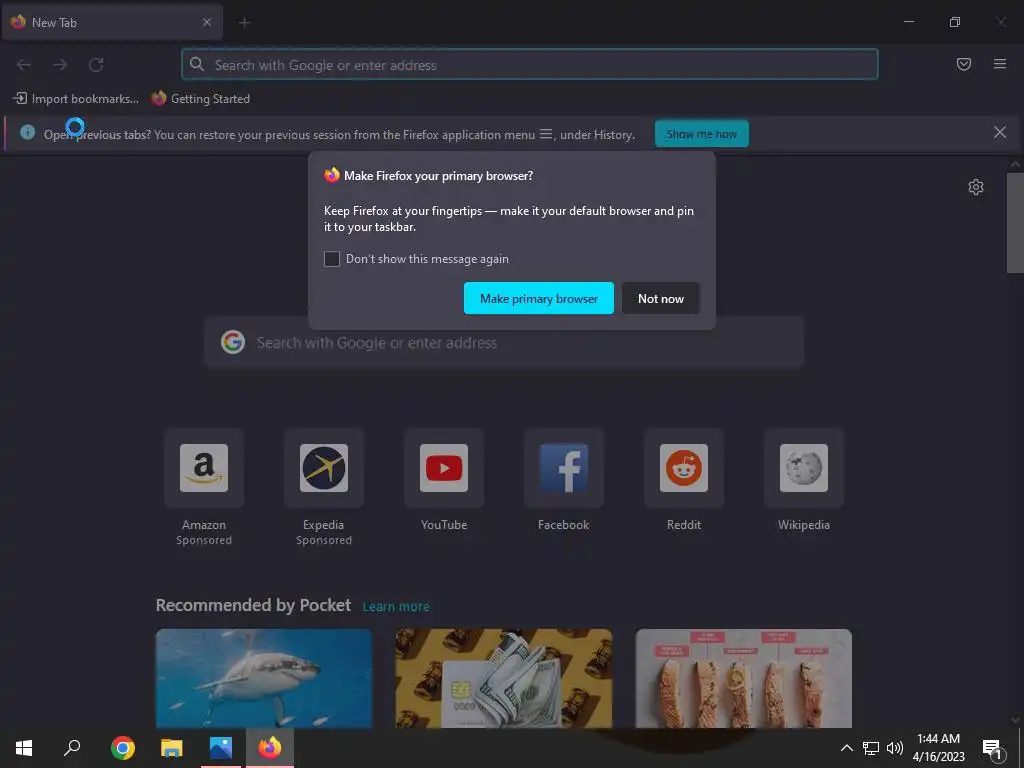The width and height of the screenshot is (1024, 768).
Task: Open the credit card money Pocket story
Action: 504,678
